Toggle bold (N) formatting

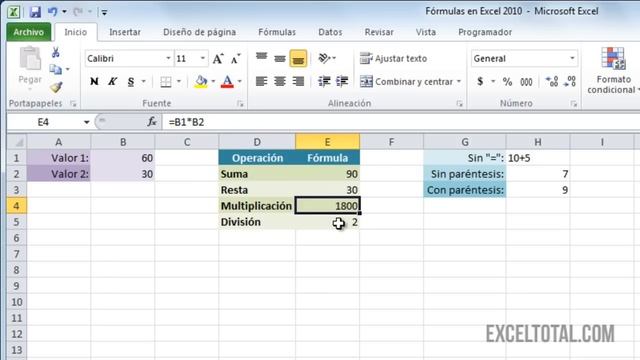(x=94, y=82)
